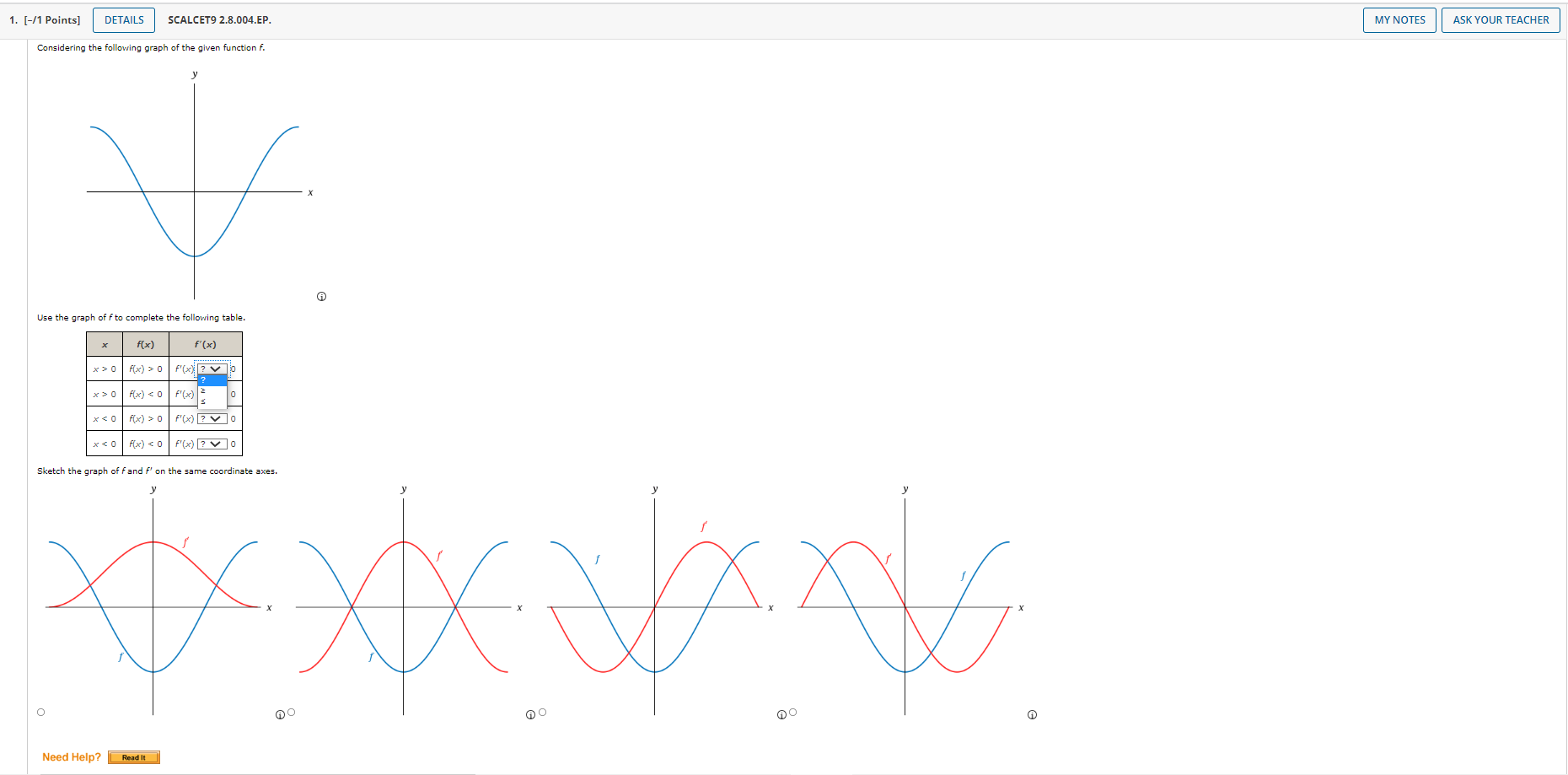This screenshot has height=775, width=1568.
Task: Click the Read It help icon button
Action: click(x=134, y=757)
